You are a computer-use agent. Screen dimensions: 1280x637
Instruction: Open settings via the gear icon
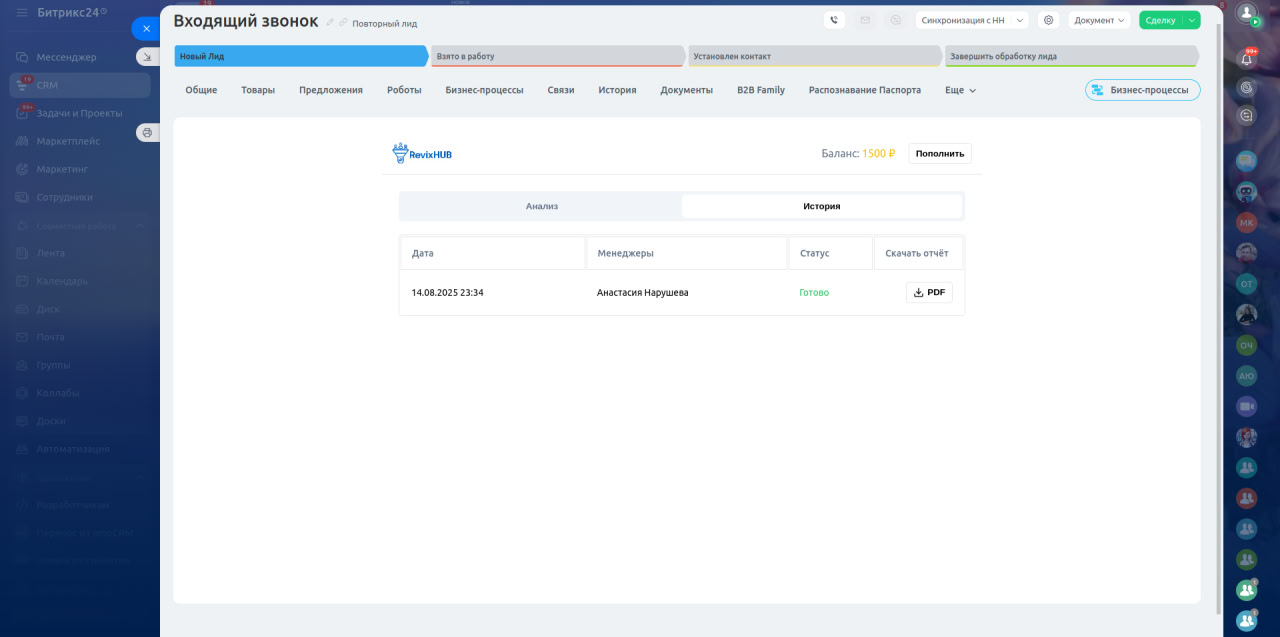coord(1048,20)
